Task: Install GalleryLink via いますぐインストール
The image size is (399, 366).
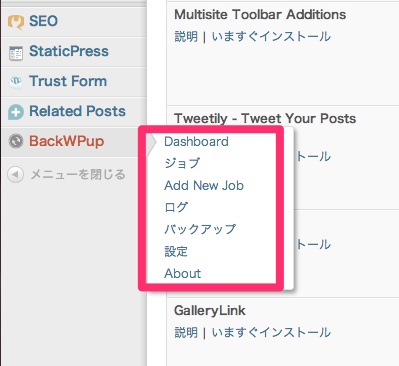Action: click(271, 332)
